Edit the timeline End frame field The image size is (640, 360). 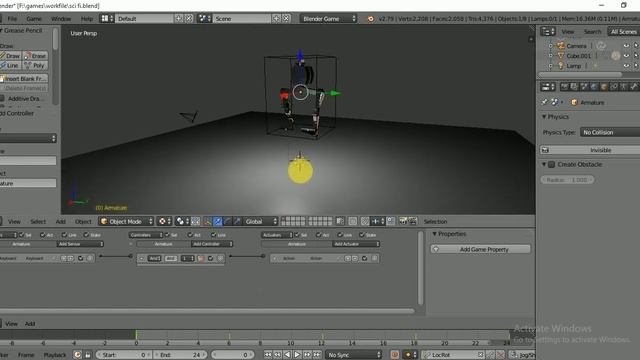coord(180,355)
